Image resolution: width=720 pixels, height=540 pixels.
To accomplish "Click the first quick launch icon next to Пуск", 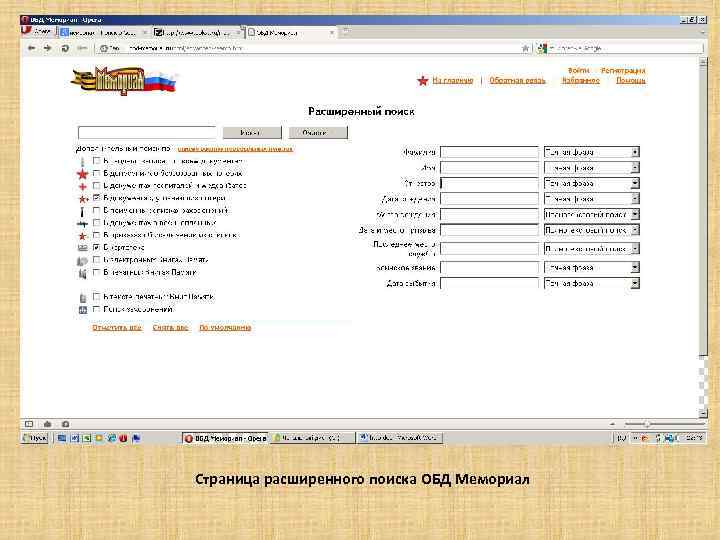I will [x=62, y=438].
